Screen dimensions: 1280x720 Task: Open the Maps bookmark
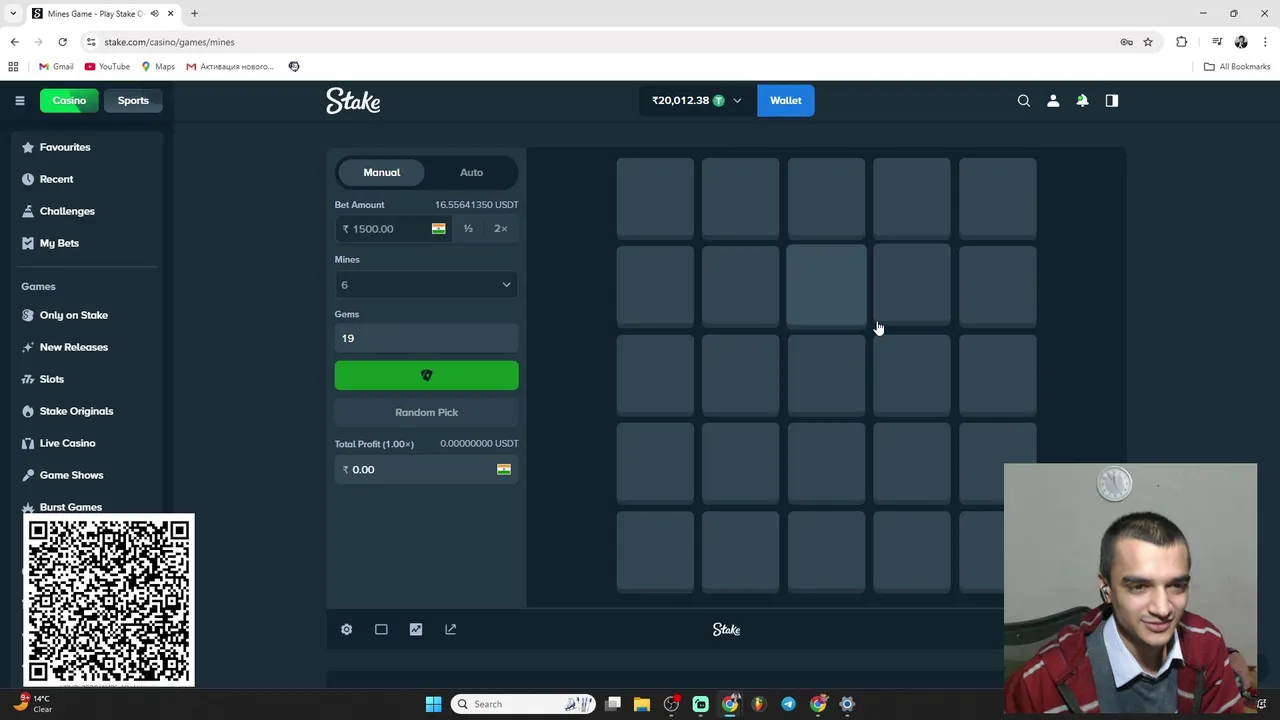point(158,66)
